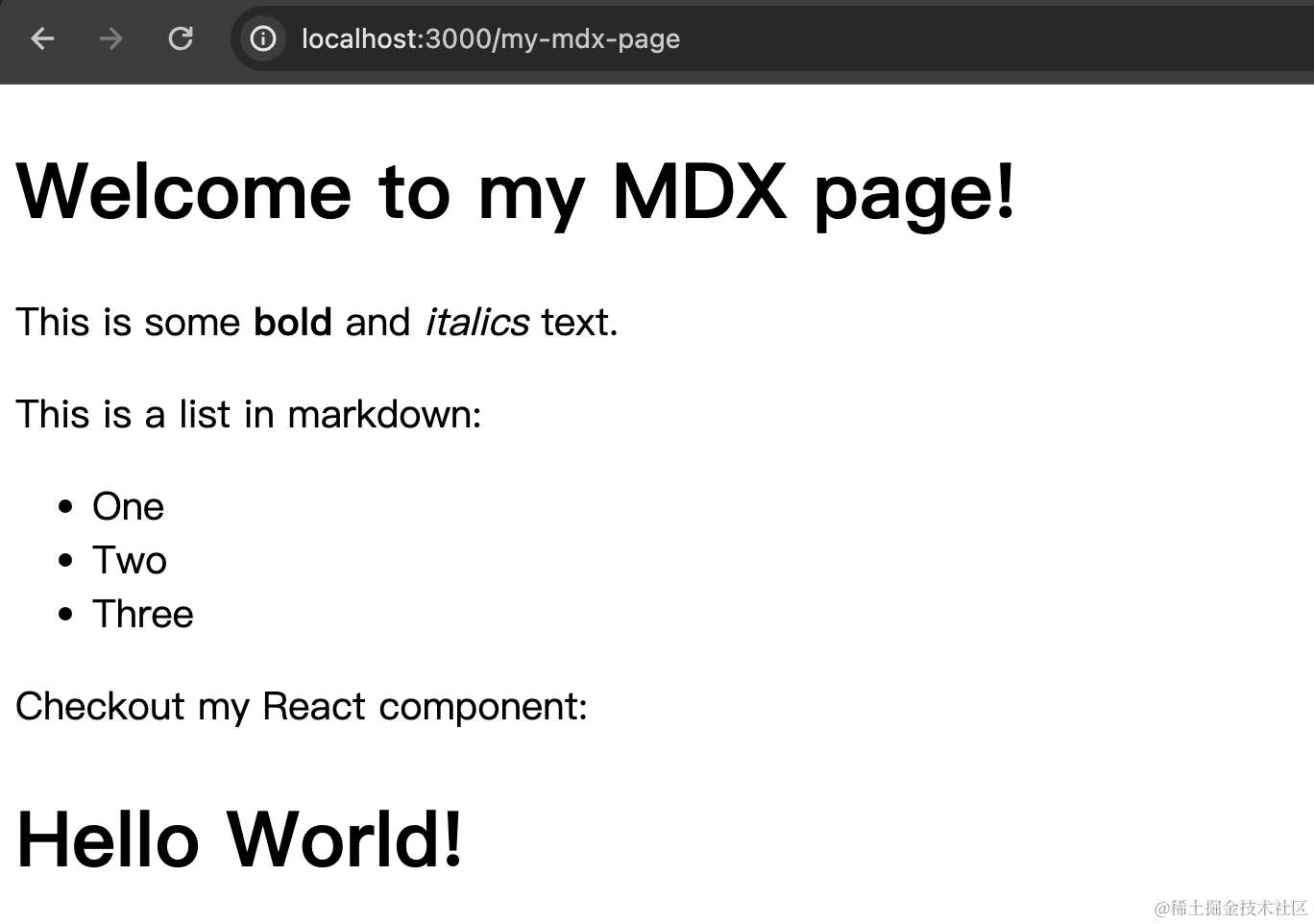Screen dimensions: 1314x924
Task: Focus the localhost:3000/my-mdx-page address bar
Action: click(x=490, y=38)
